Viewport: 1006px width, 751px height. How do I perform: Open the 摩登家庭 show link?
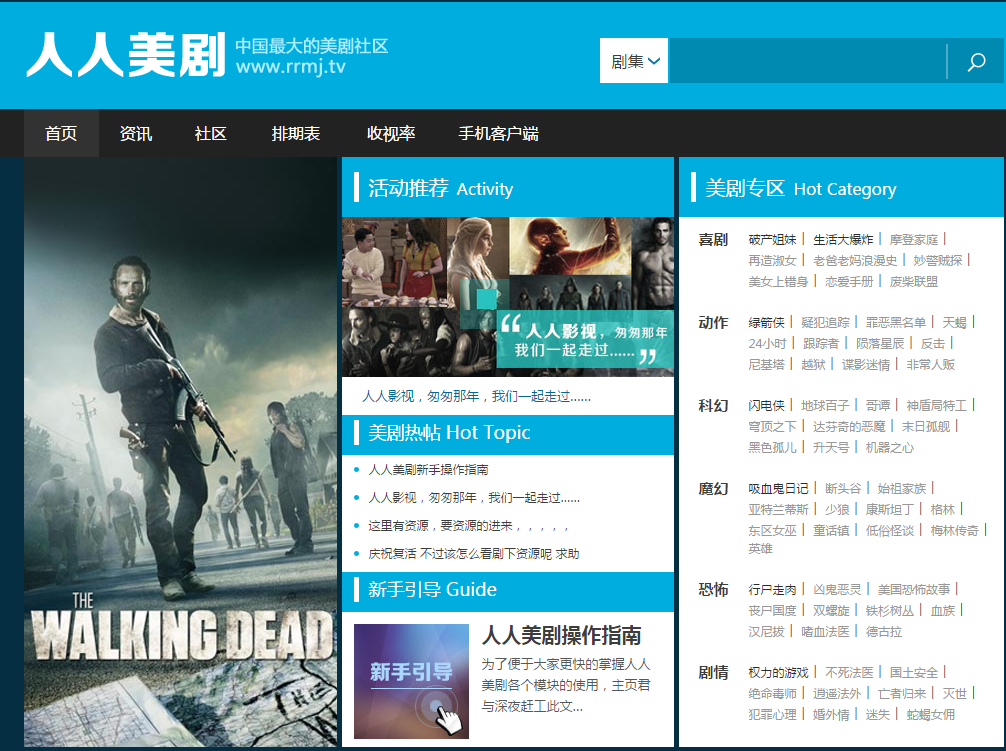pos(914,239)
